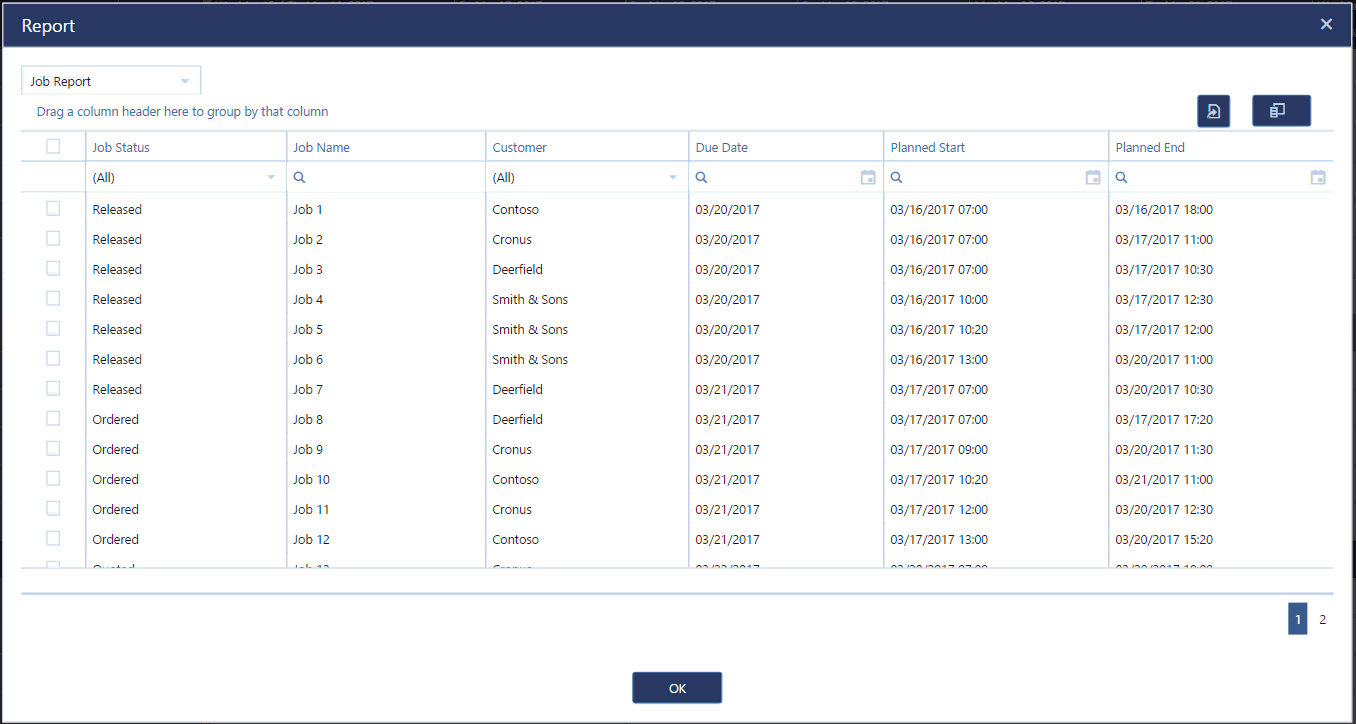This screenshot has width=1356, height=724.
Task: Click the export report file icon
Action: 1213,111
